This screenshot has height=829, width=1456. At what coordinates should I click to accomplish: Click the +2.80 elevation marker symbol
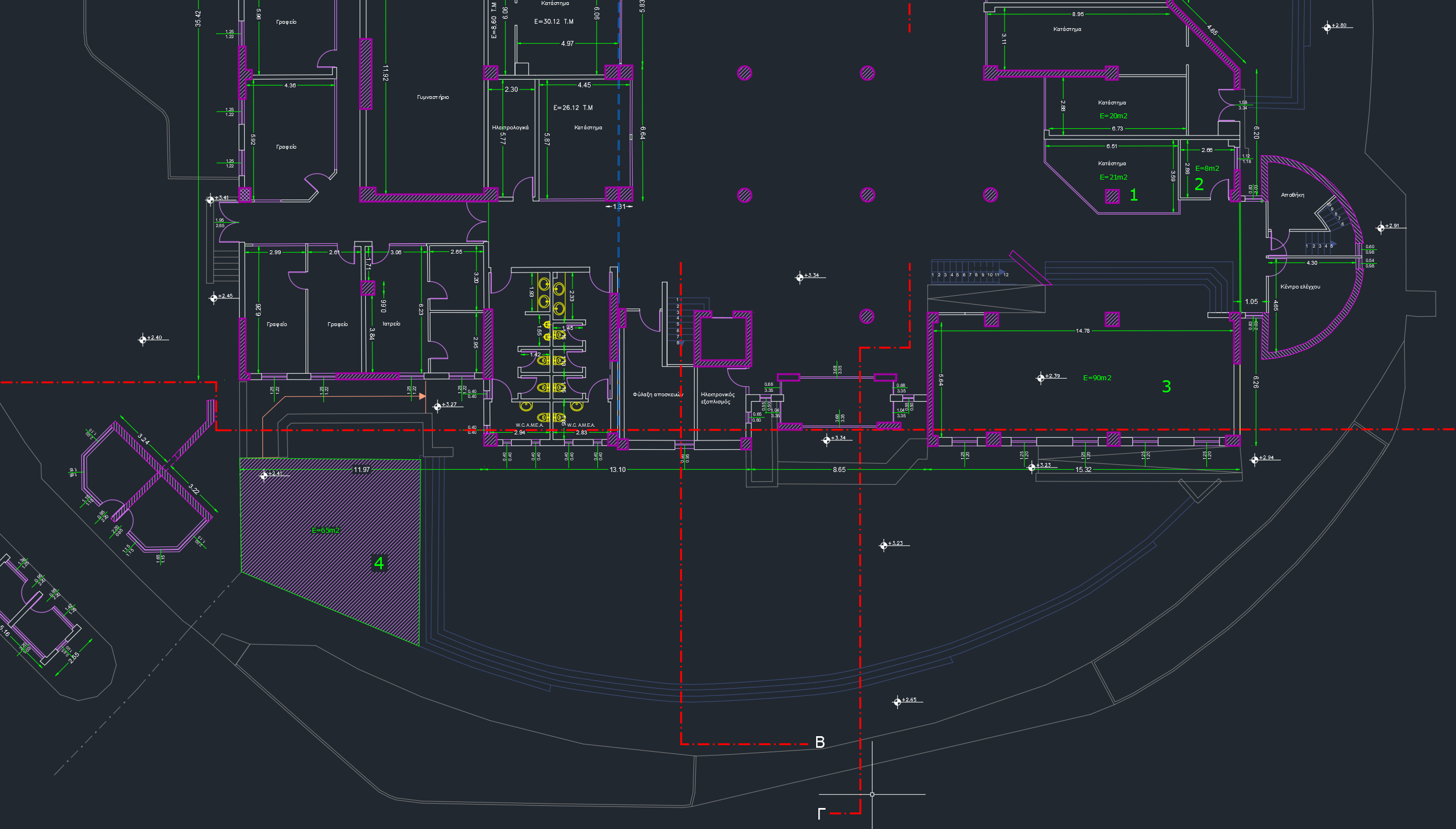coord(1327,27)
